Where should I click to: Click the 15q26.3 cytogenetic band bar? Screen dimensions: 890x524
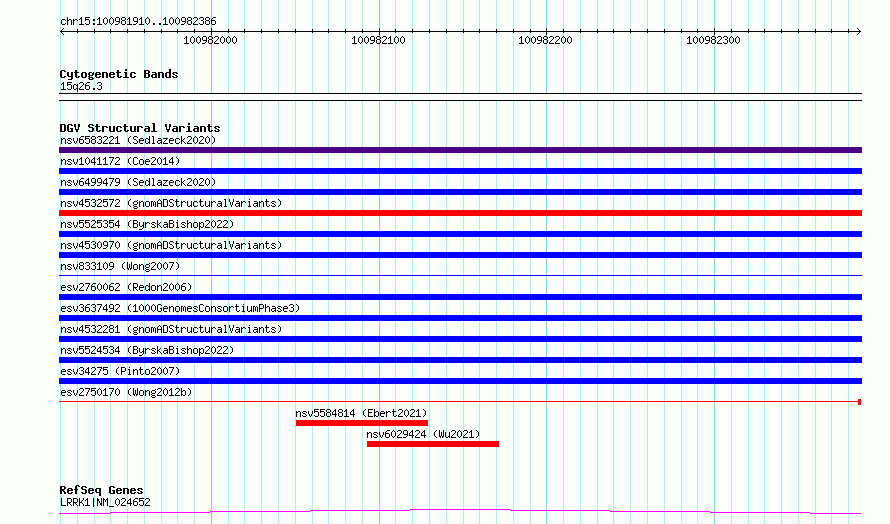(x=460, y=97)
